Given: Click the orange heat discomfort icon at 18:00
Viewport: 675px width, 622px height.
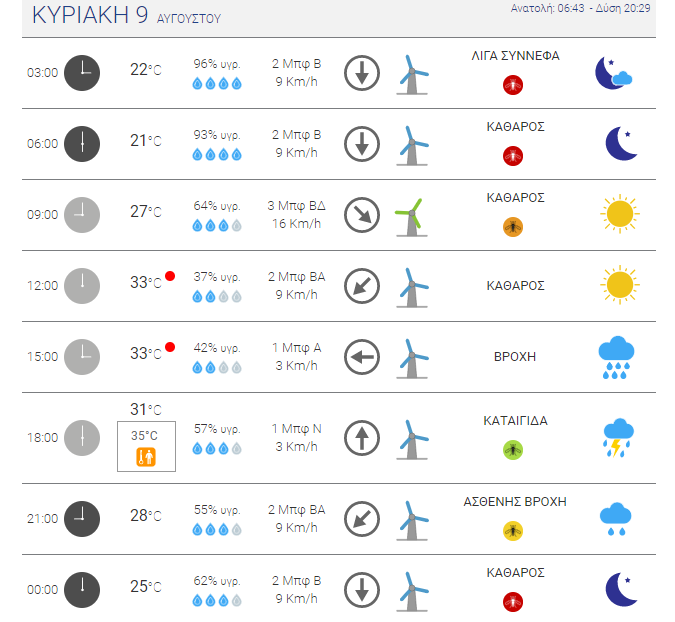Looking at the screenshot, I should [x=146, y=457].
